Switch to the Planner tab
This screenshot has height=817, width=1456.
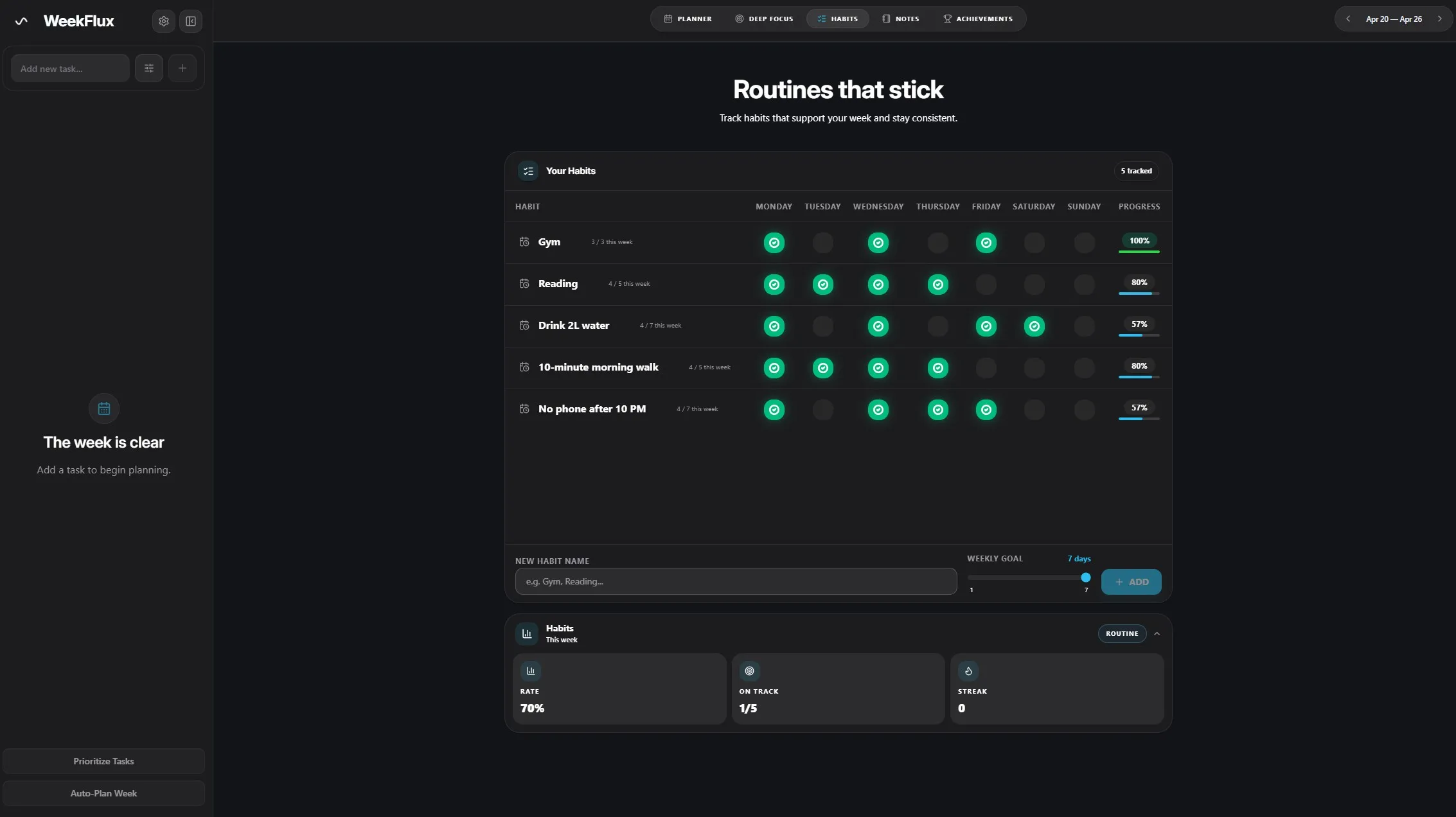688,19
